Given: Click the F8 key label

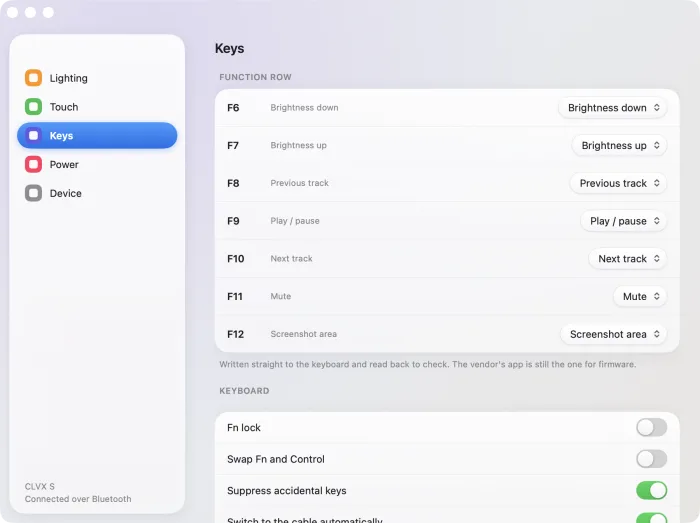Looking at the screenshot, I should 233,183.
